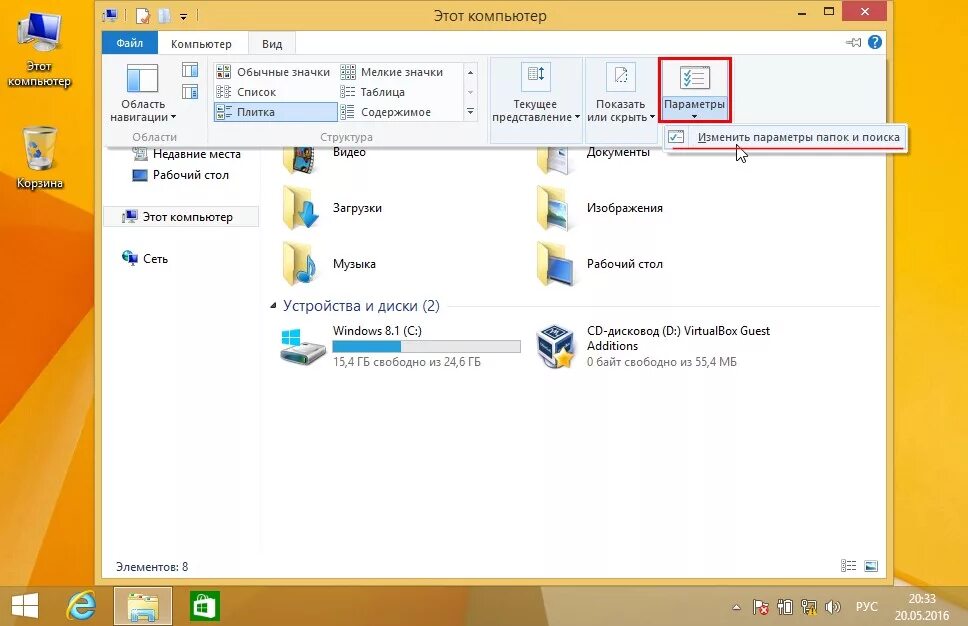Expand the layout gallery more arrow
Screen dimensions: 968x626
pyautogui.click(x=470, y=112)
